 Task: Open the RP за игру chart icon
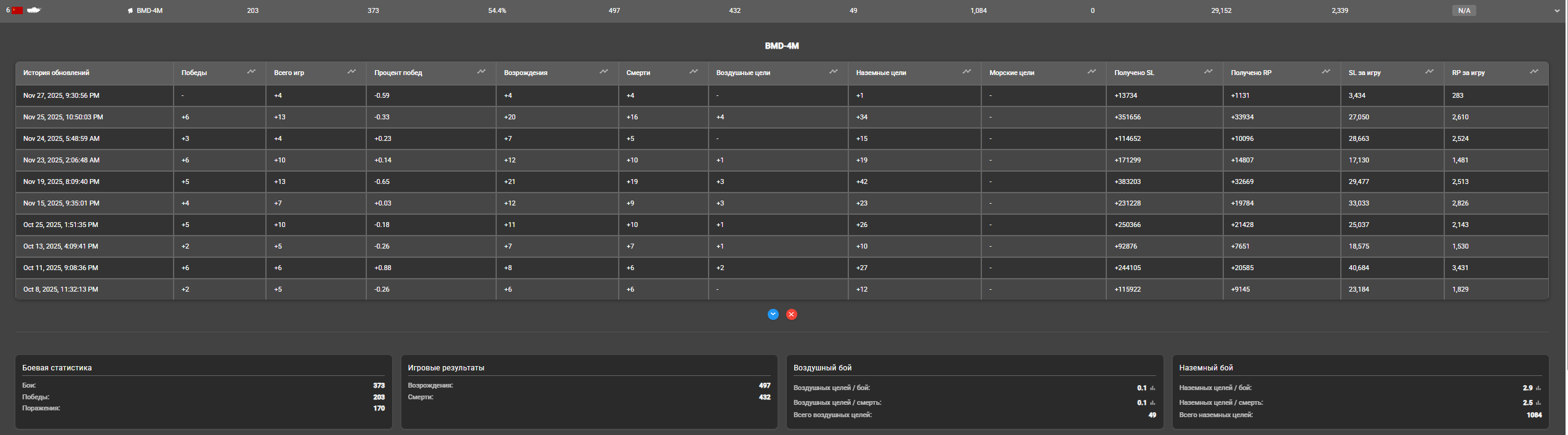(x=1534, y=72)
